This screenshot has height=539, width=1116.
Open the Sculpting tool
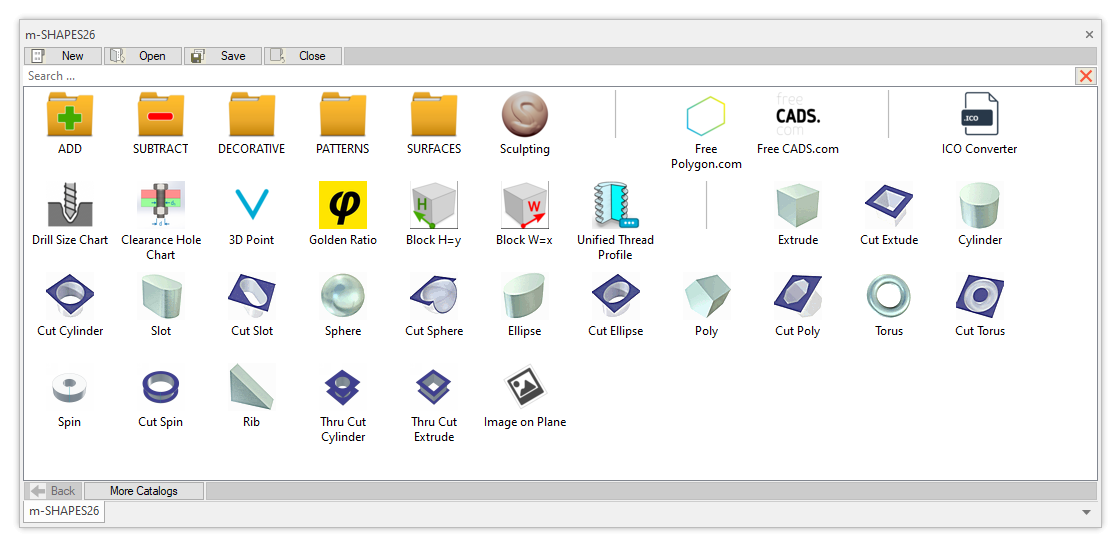[525, 114]
